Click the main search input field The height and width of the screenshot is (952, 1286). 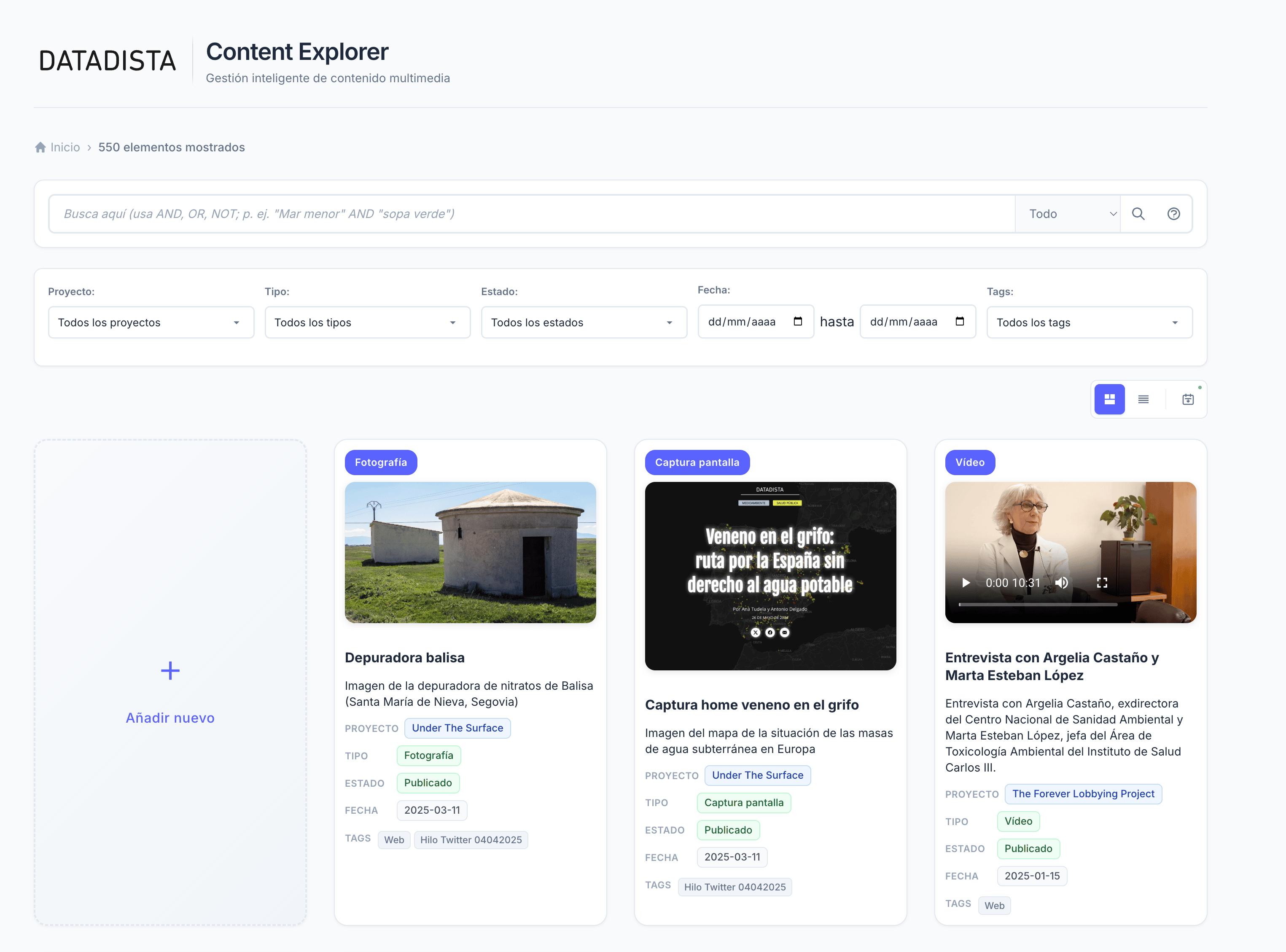coord(530,214)
